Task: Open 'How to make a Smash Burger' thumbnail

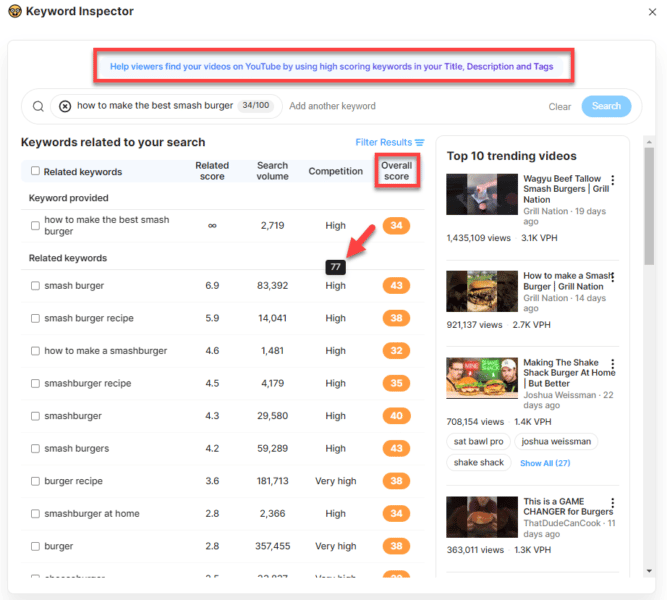Action: coord(482,291)
